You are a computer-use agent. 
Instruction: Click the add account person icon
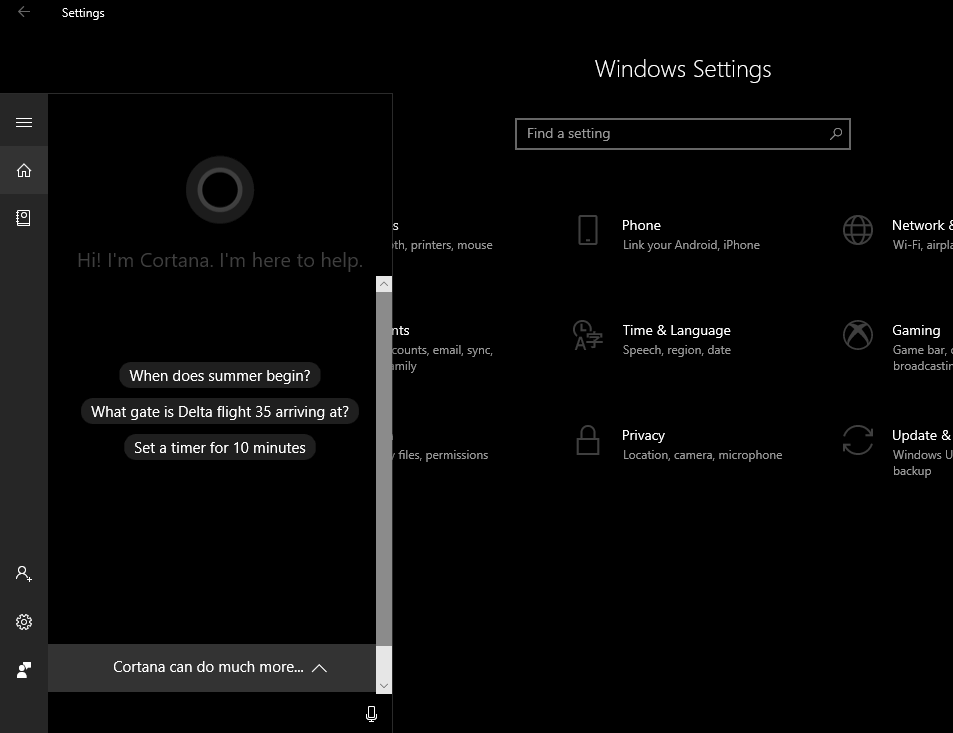24,574
